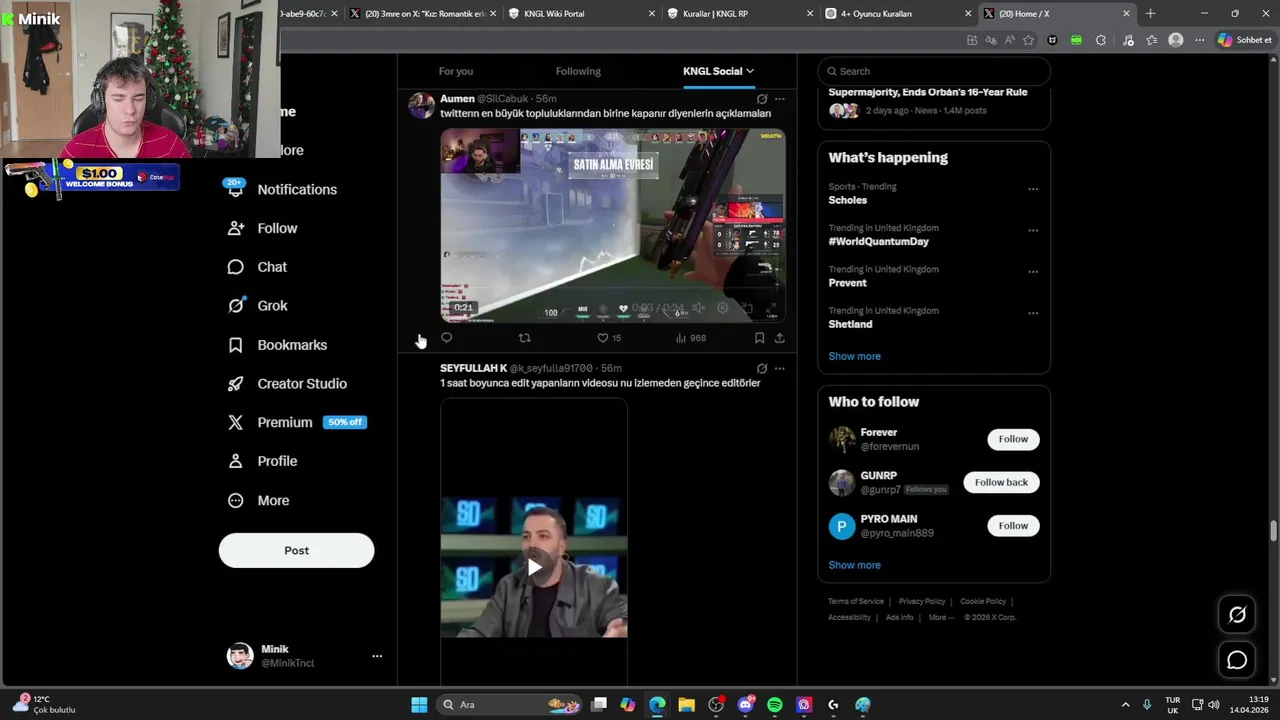Add this page to browser favorites star
This screenshot has height=720, width=1280.
[x=1028, y=40]
